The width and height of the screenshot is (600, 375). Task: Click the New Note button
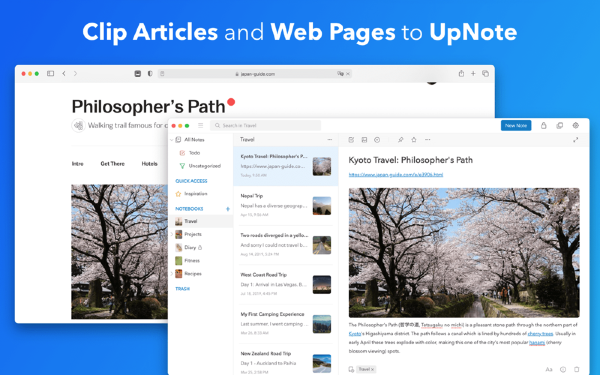(x=516, y=126)
